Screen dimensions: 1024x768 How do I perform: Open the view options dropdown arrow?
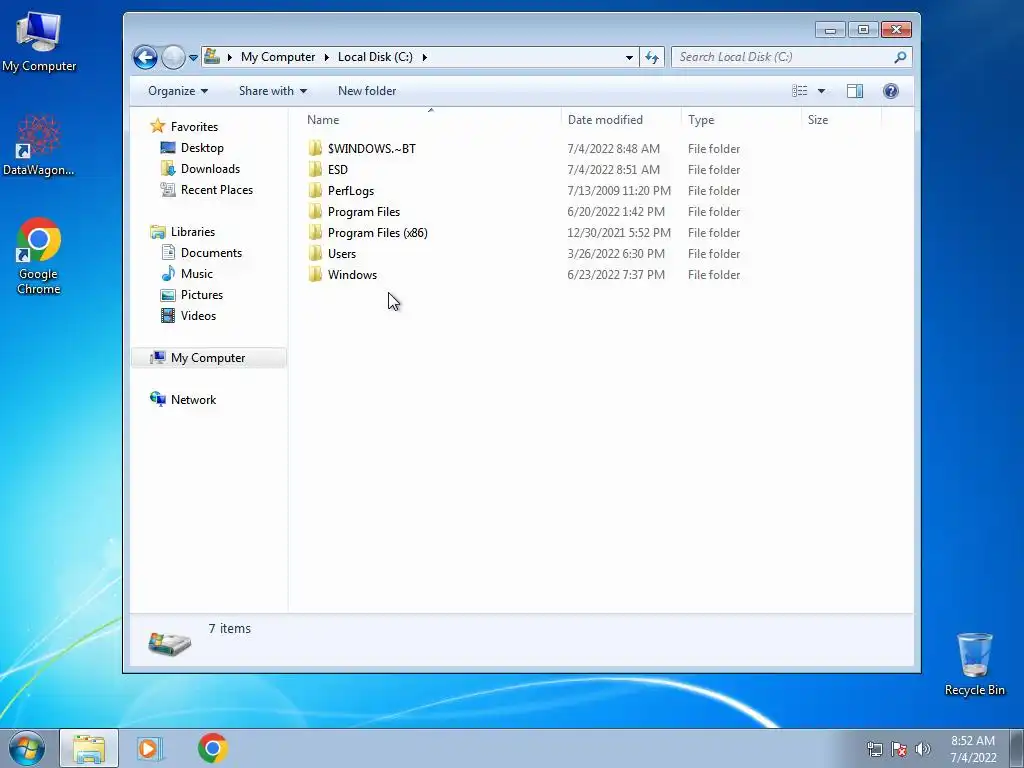point(821,91)
